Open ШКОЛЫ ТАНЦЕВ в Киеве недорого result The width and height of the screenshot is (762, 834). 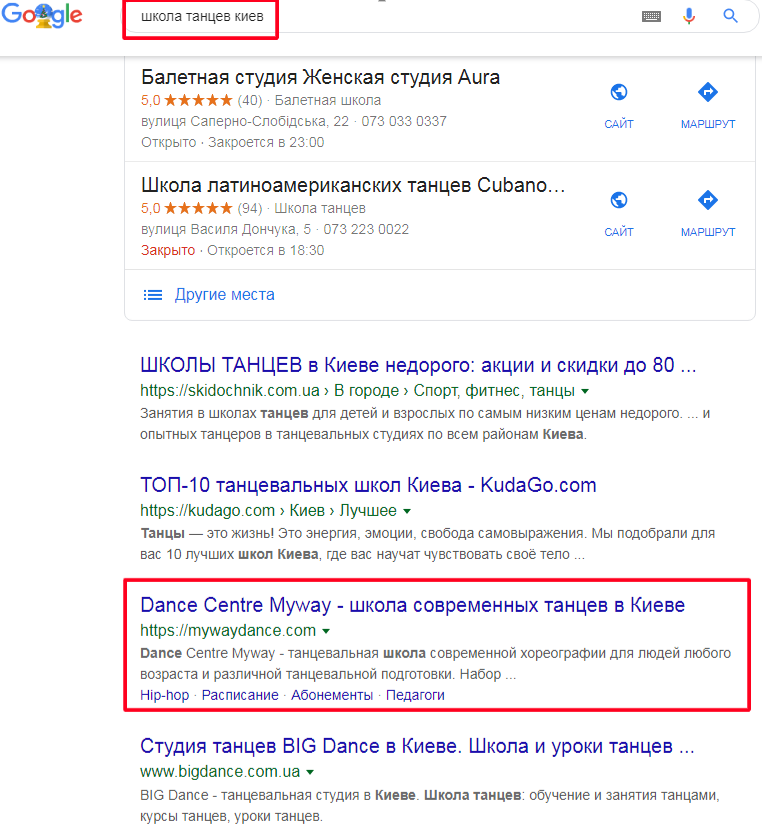click(x=418, y=365)
